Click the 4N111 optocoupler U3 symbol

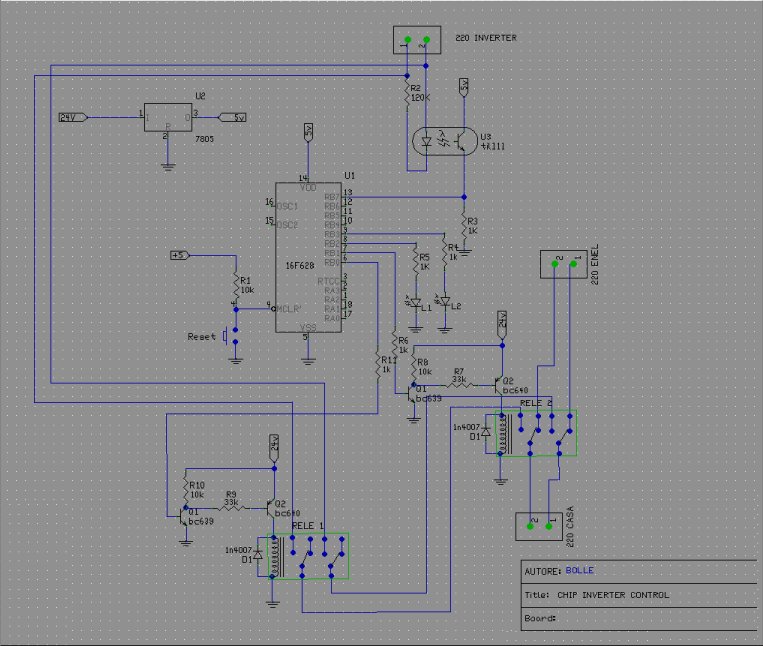445,141
